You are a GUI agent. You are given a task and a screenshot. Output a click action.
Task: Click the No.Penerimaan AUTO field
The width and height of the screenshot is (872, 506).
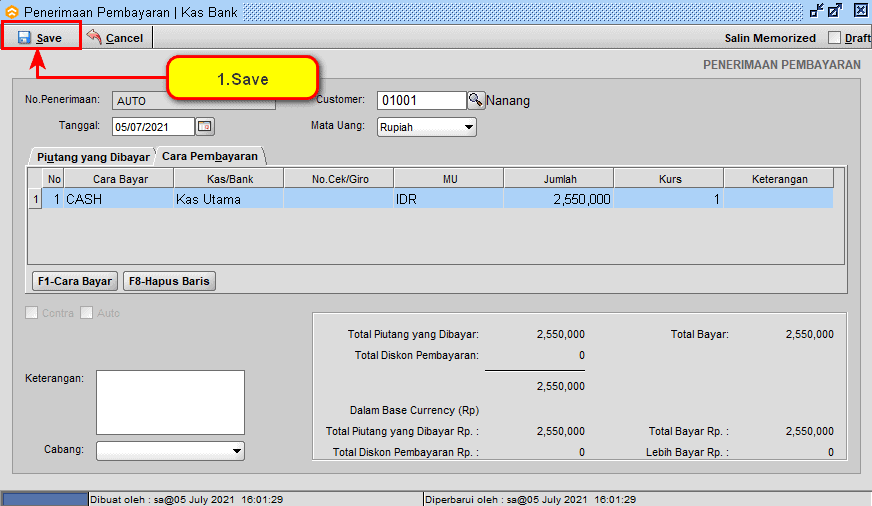(194, 101)
